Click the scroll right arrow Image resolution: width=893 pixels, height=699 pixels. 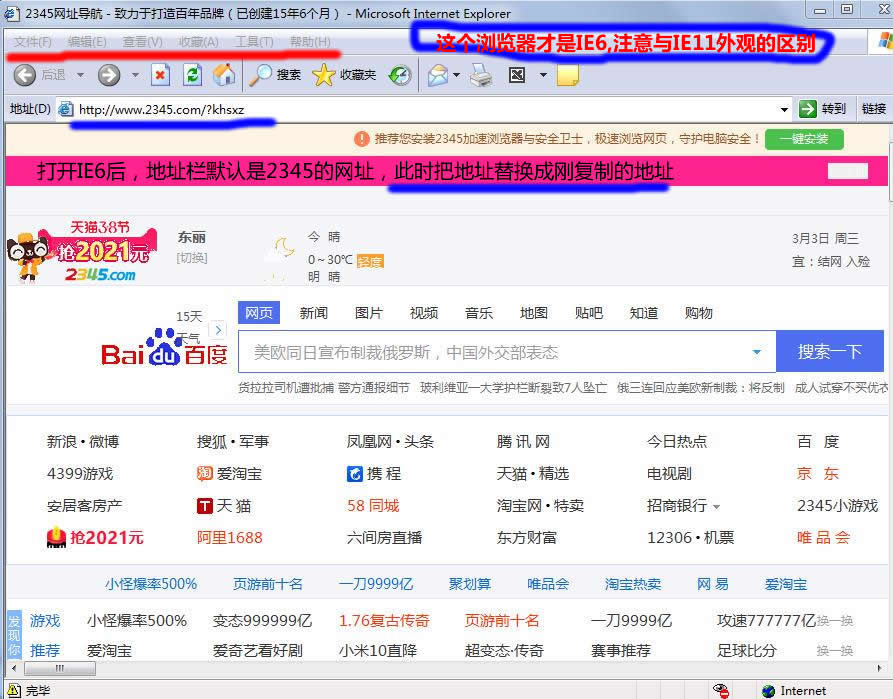coord(879,668)
